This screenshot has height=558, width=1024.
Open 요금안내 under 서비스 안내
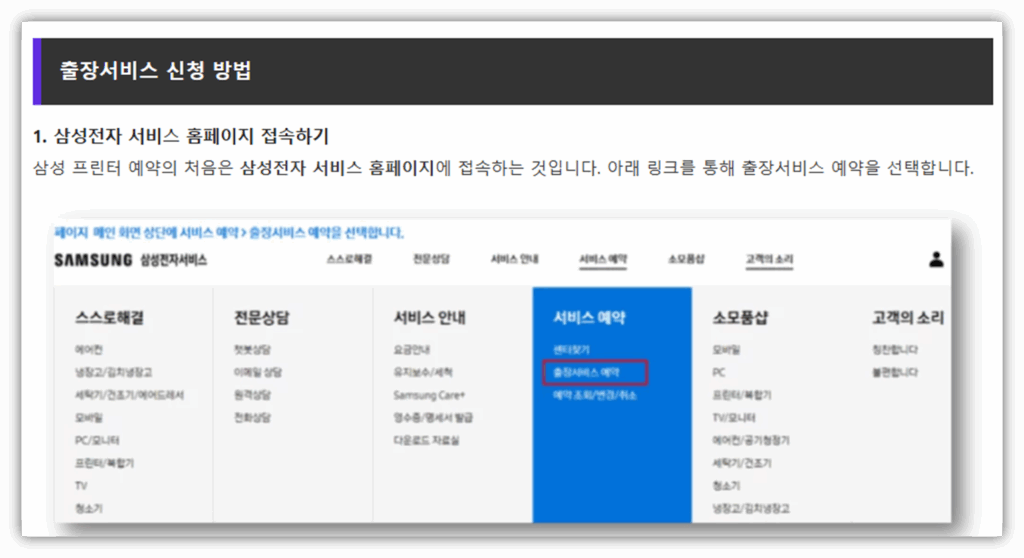[411, 350]
